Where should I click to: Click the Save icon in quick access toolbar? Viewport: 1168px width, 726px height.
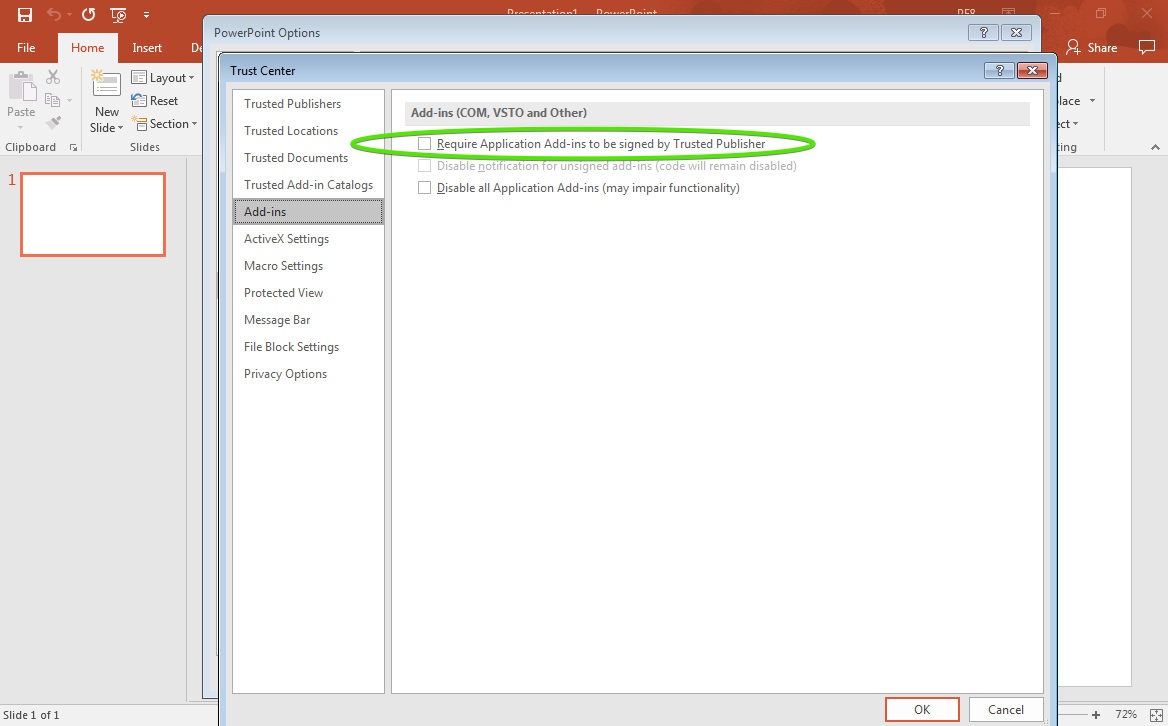25,15
